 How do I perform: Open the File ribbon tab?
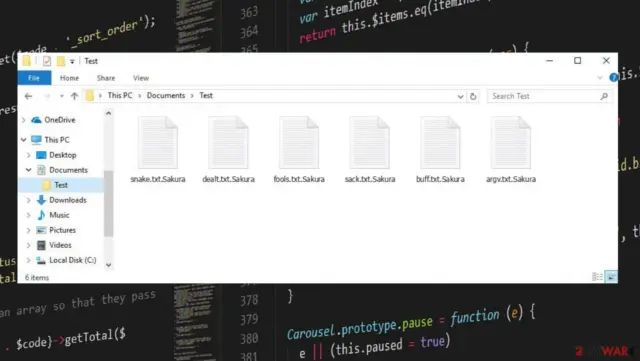point(34,78)
